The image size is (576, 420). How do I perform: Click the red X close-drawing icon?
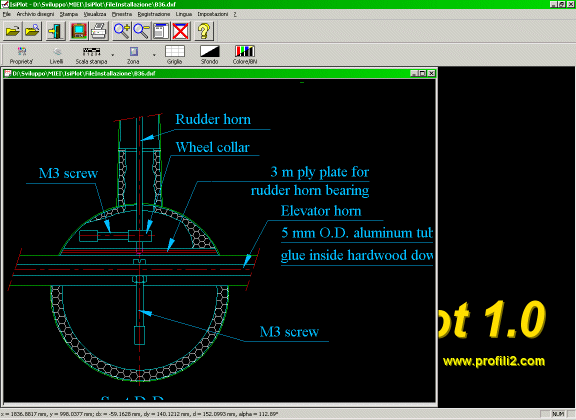pyautogui.click(x=181, y=31)
